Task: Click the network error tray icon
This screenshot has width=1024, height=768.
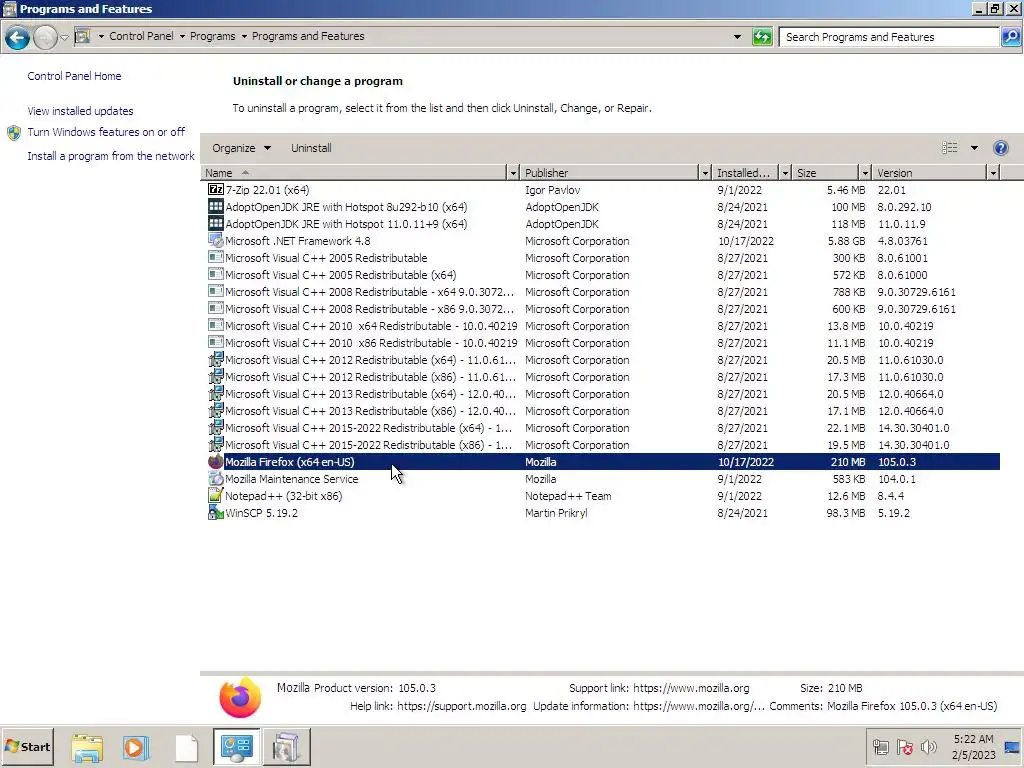Action: [905, 746]
